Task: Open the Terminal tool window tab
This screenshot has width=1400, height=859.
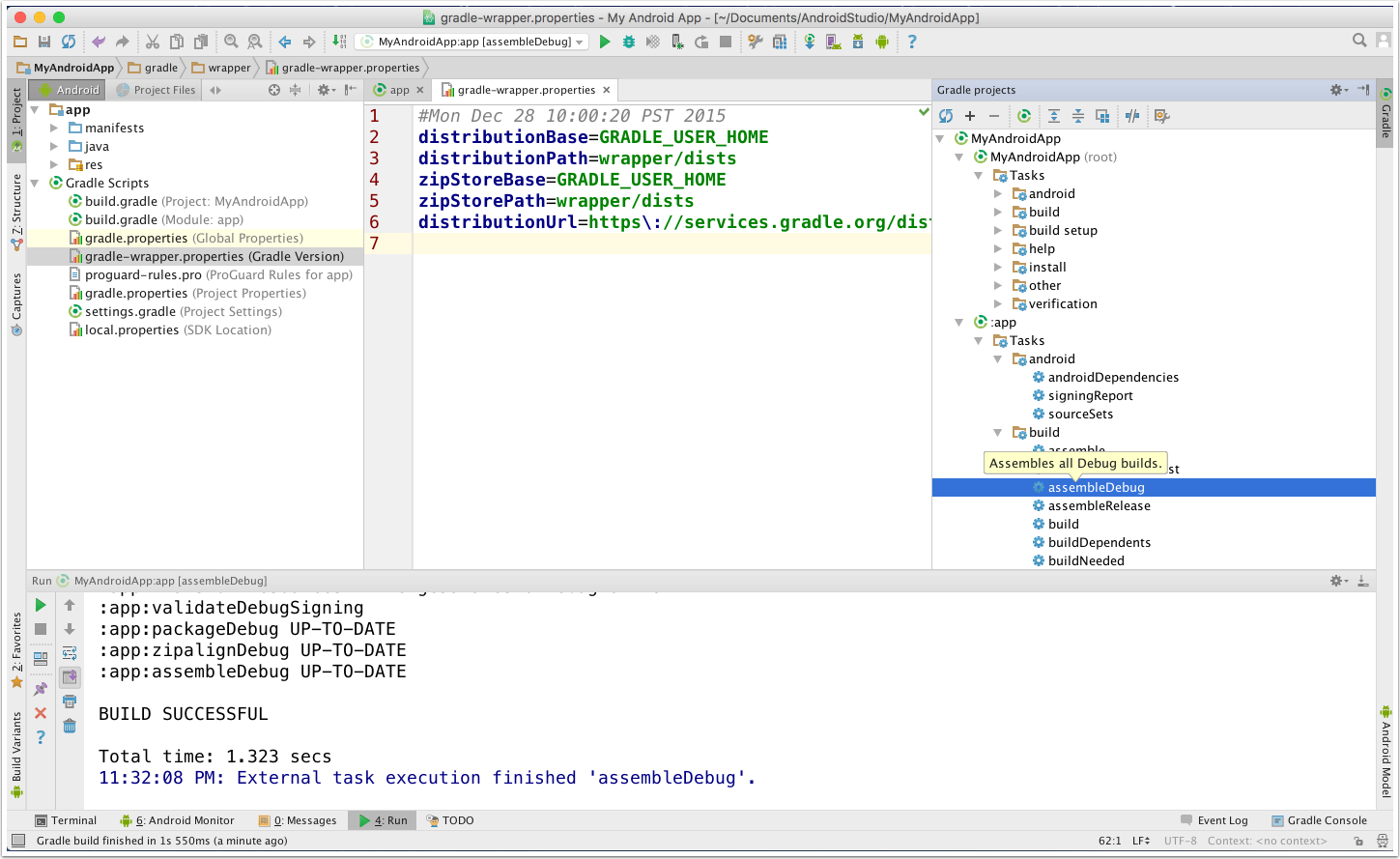Action: [66, 820]
